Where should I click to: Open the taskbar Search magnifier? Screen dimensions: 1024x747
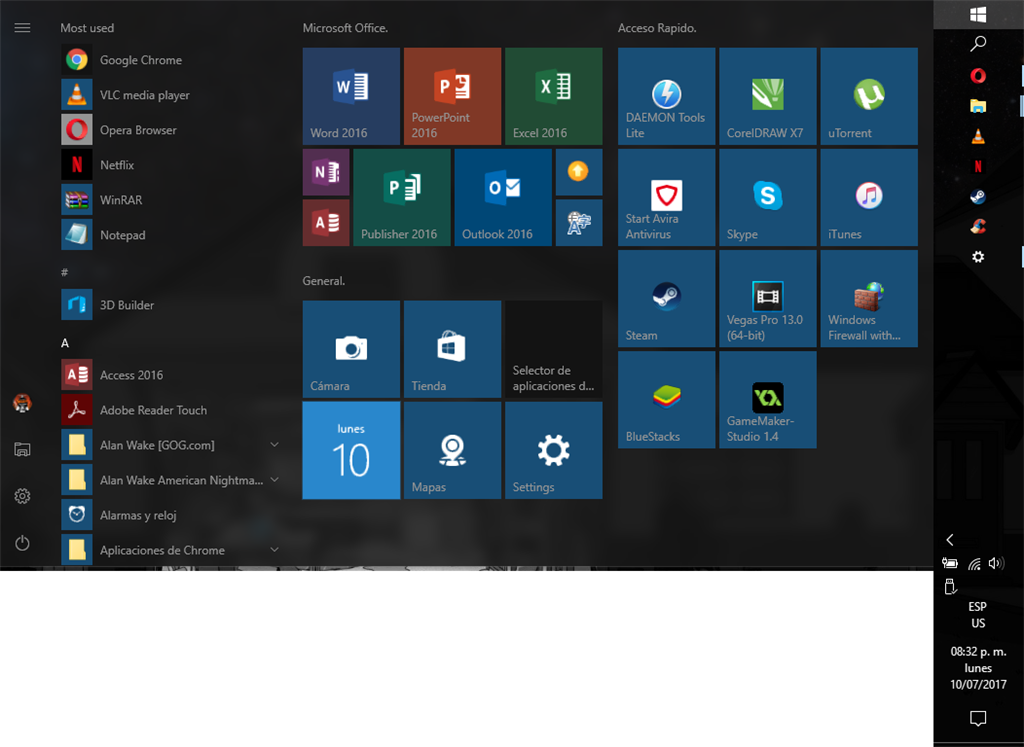click(x=978, y=44)
